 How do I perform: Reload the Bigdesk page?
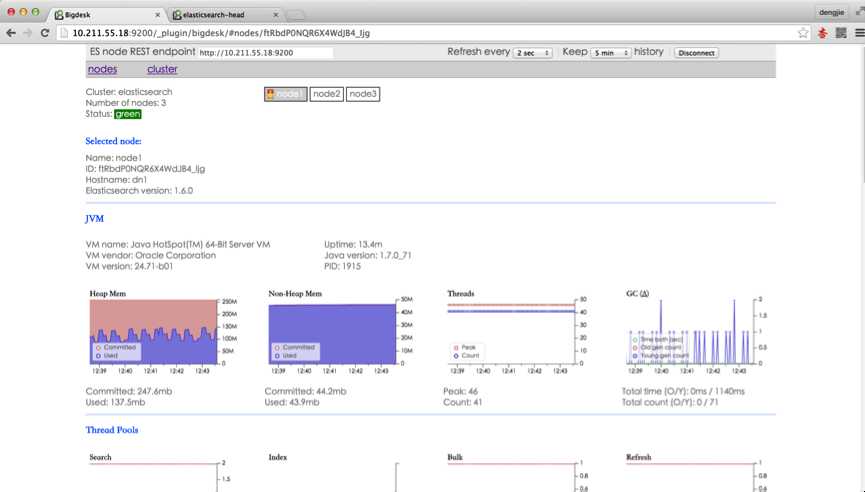point(45,33)
